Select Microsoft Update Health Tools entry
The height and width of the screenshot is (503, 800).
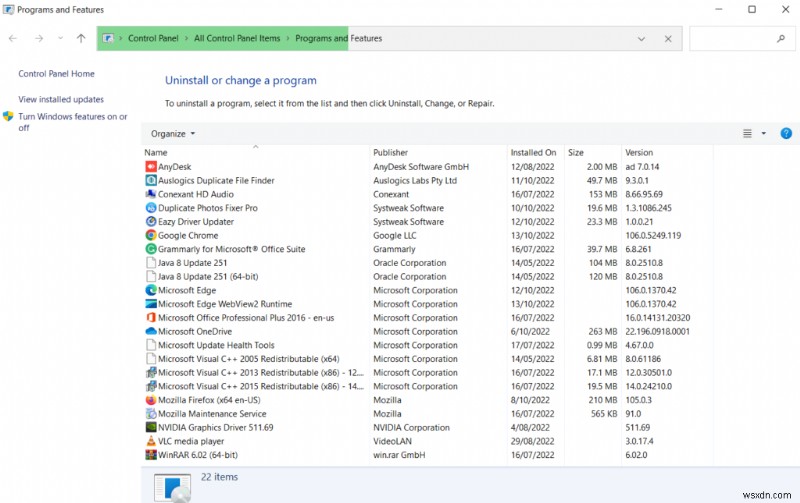click(x=427, y=345)
